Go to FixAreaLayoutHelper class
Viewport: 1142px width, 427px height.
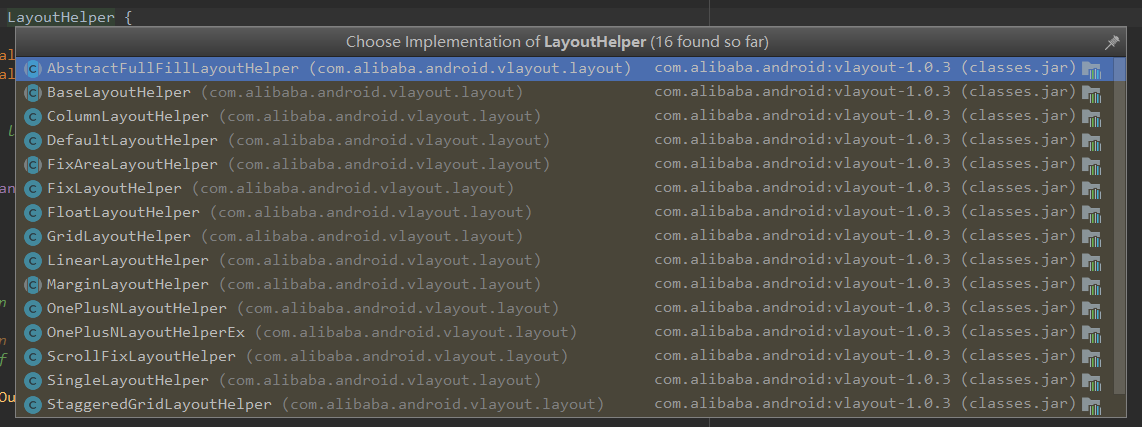coord(565,165)
